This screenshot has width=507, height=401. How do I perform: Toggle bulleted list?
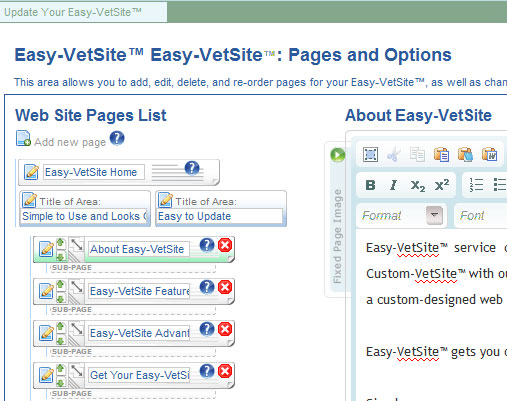coord(500,184)
